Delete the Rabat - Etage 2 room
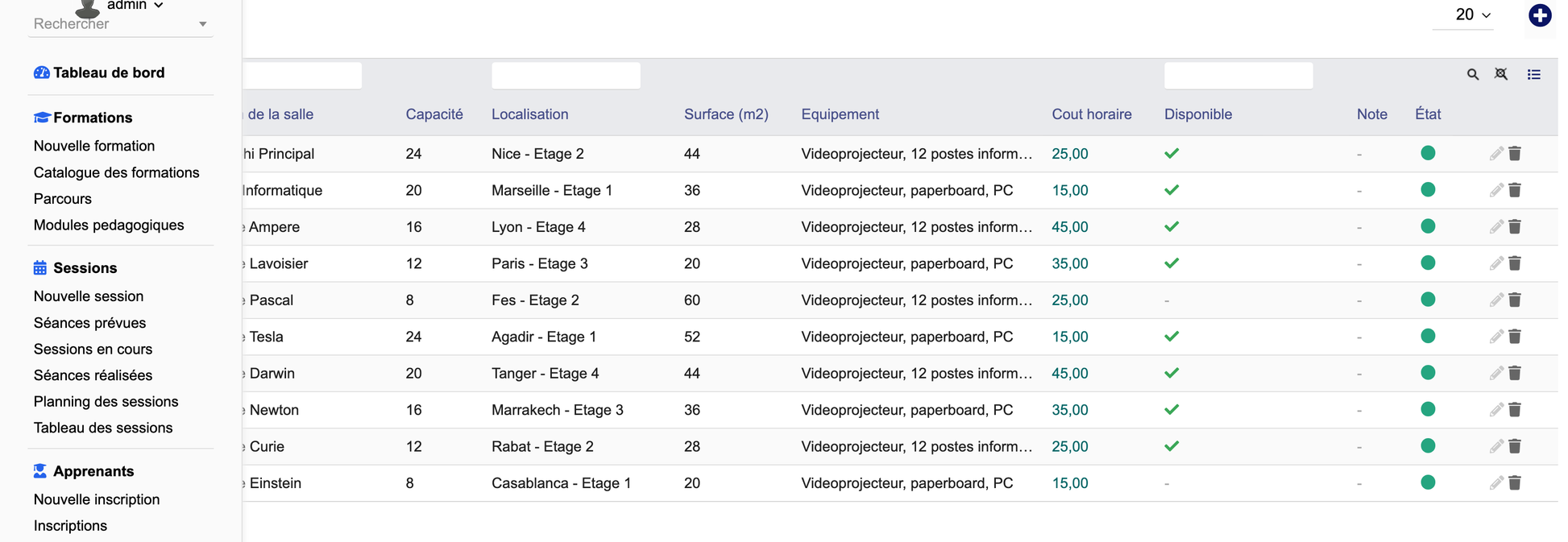This screenshot has width=1568, height=542. [x=1515, y=446]
